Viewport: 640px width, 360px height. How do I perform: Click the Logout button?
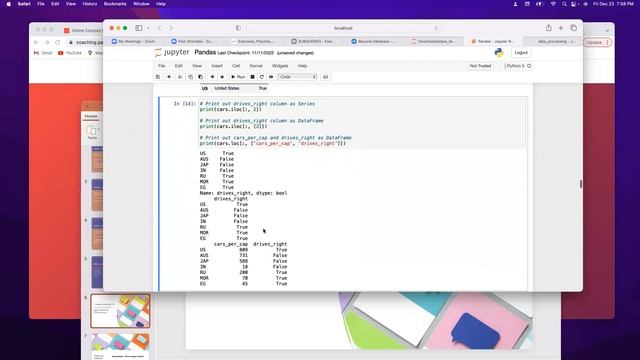tap(521, 53)
